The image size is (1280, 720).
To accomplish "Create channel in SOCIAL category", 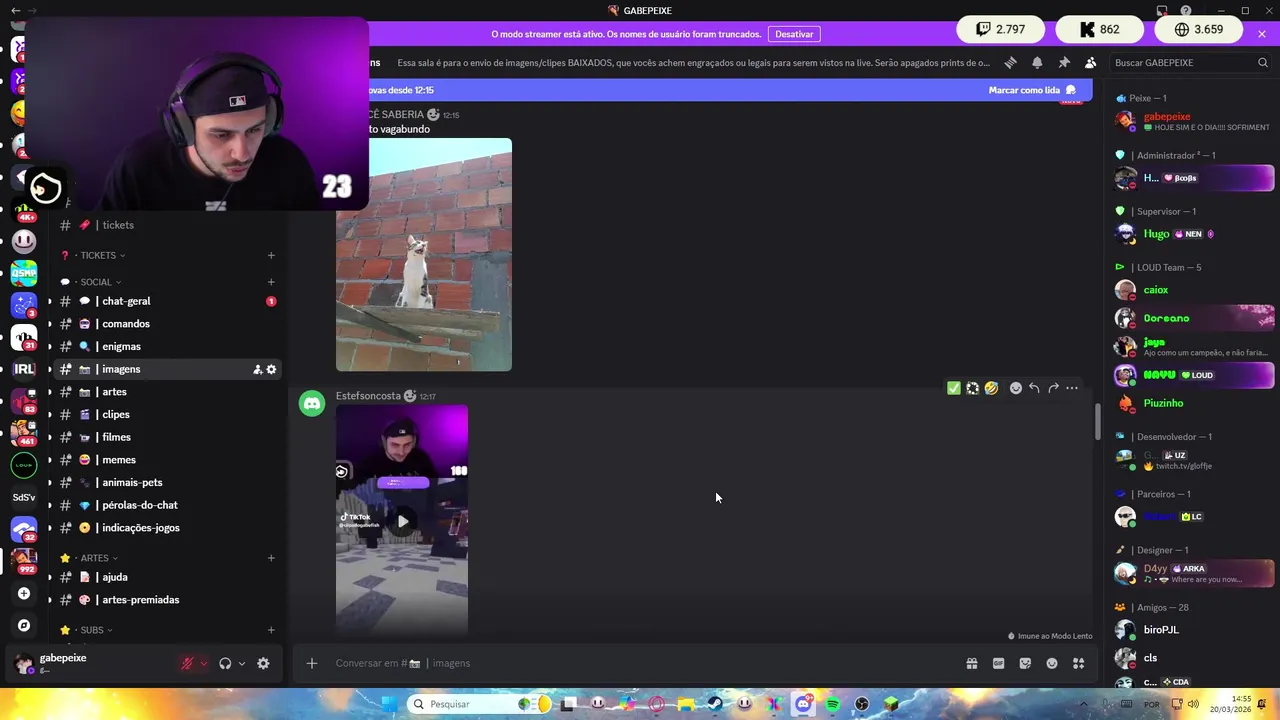I will pos(271,282).
